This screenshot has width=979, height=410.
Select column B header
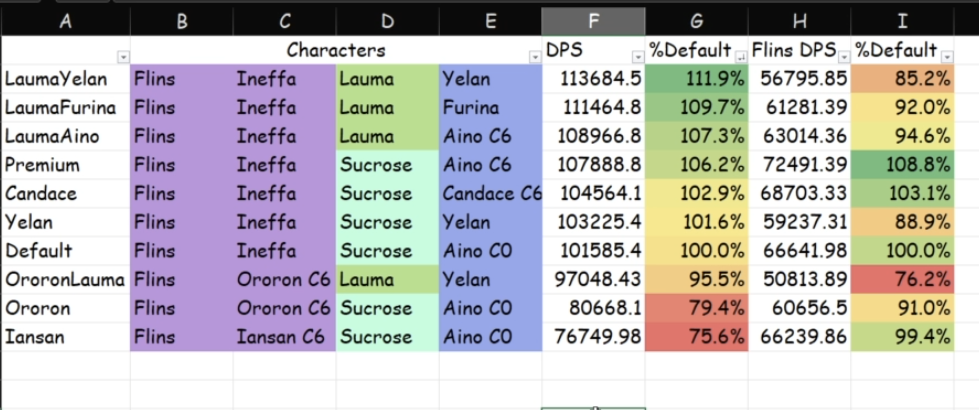tap(182, 22)
